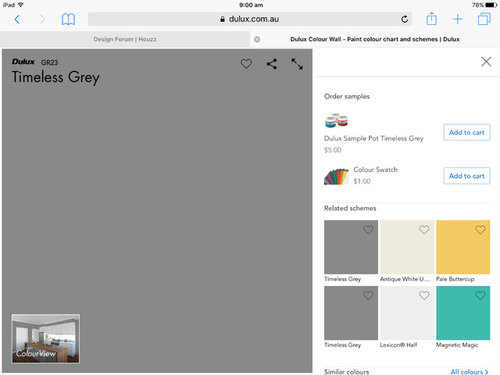The height and width of the screenshot is (375, 500).
Task: Click the Magnetic Magic label text
Action: (457, 345)
